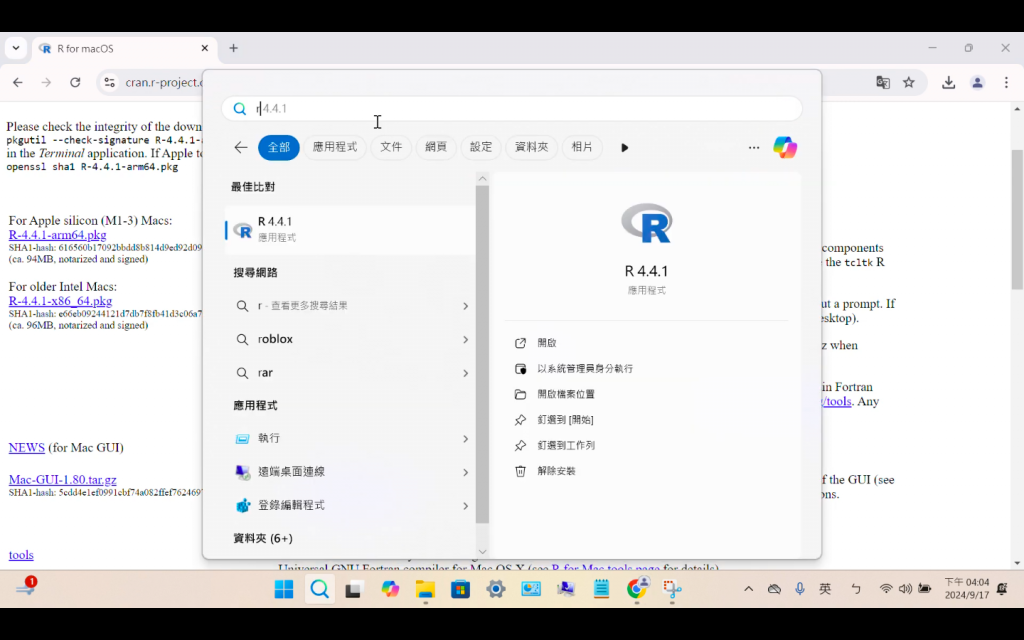Open Snipping Tool from the taskbar
The image size is (1024, 640).
pyautogui.click(x=672, y=589)
